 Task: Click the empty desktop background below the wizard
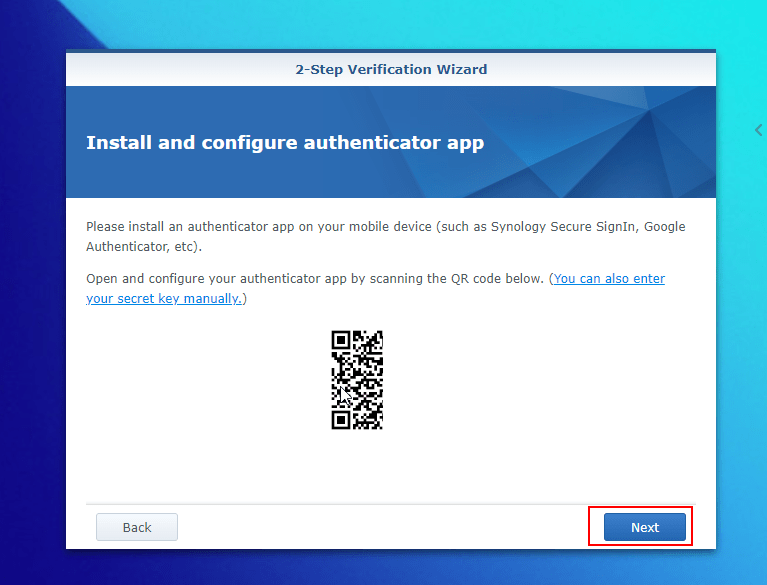tap(391, 567)
